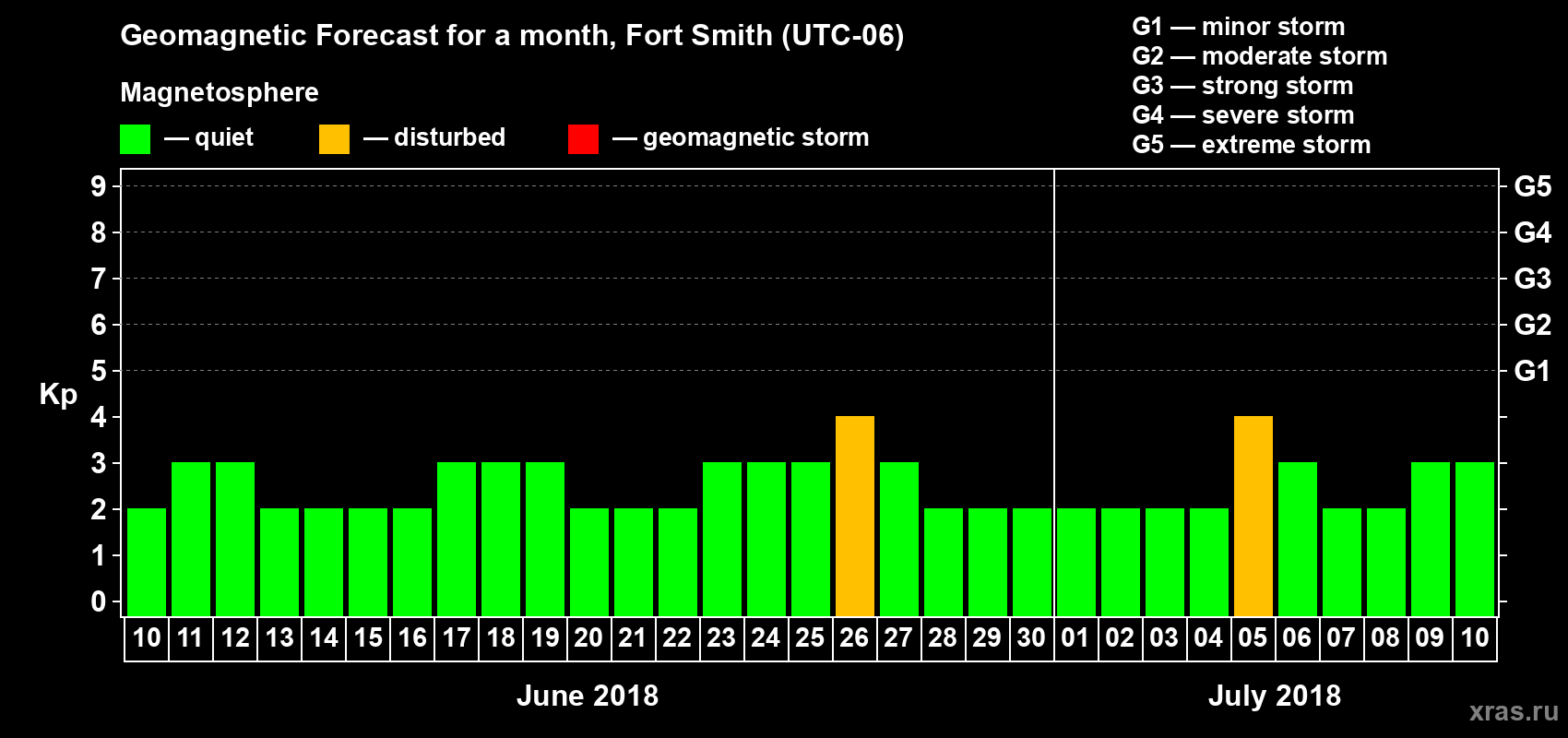The width and height of the screenshot is (1568, 738).
Task: Click date cell 08 in July
Action: pyautogui.click(x=1386, y=638)
